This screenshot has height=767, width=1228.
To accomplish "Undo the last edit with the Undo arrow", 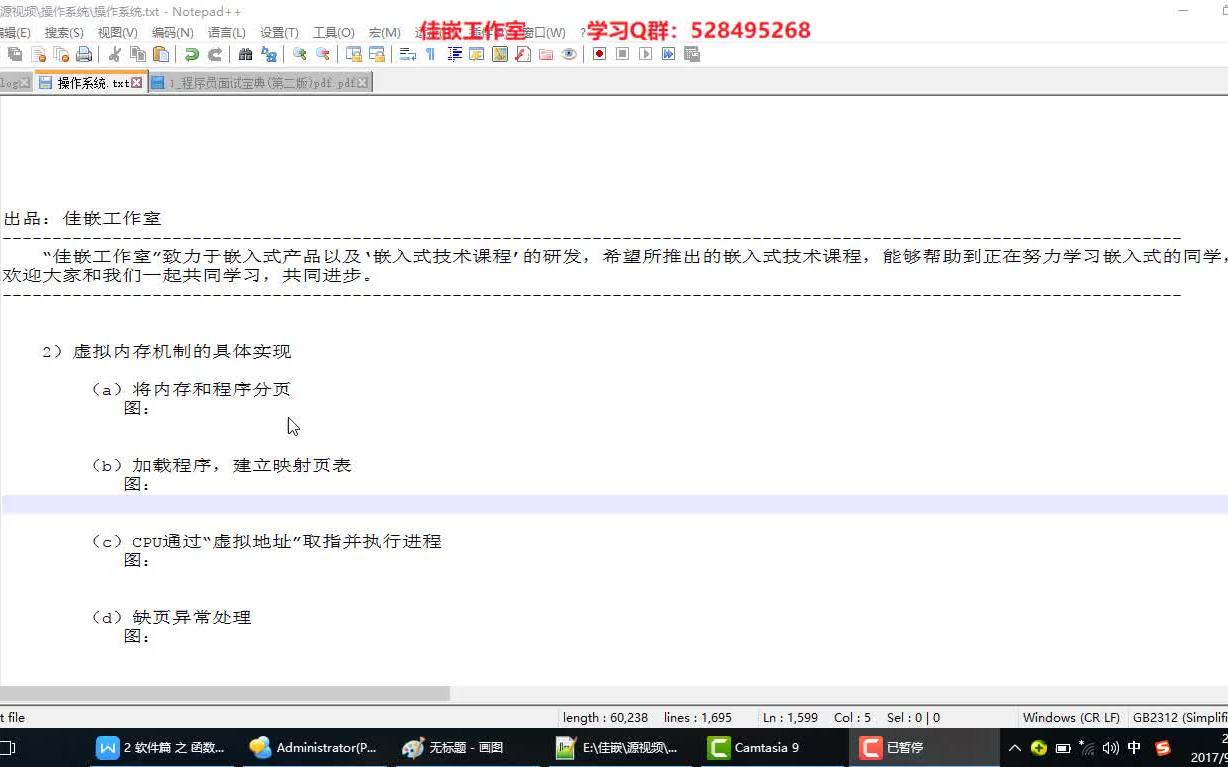I will [189, 55].
